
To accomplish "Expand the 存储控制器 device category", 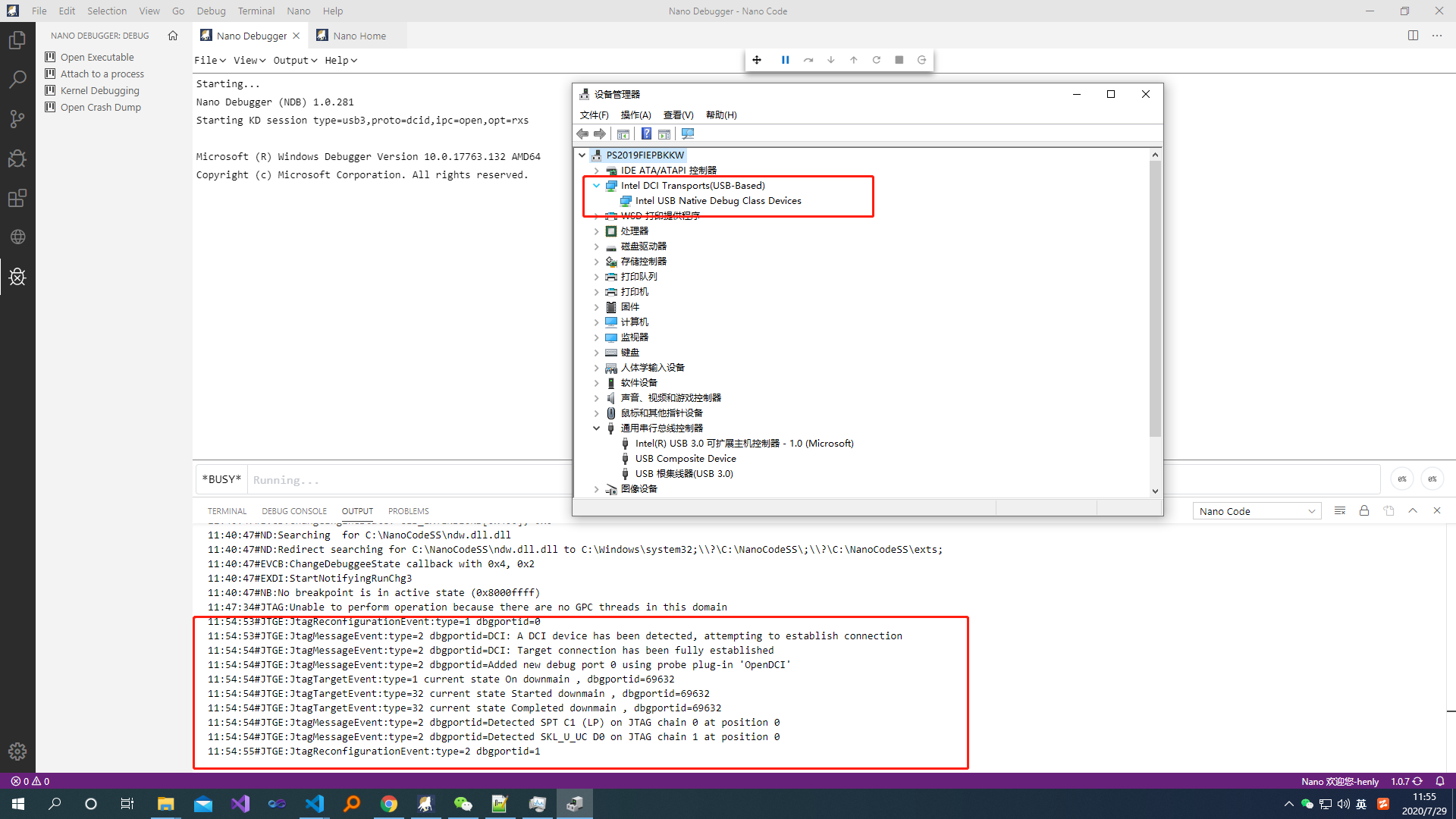I will tap(597, 262).
